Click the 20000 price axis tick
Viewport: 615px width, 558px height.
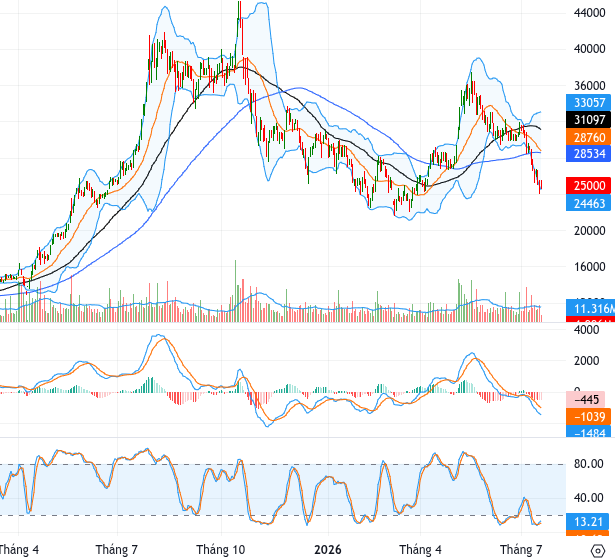tap(589, 231)
